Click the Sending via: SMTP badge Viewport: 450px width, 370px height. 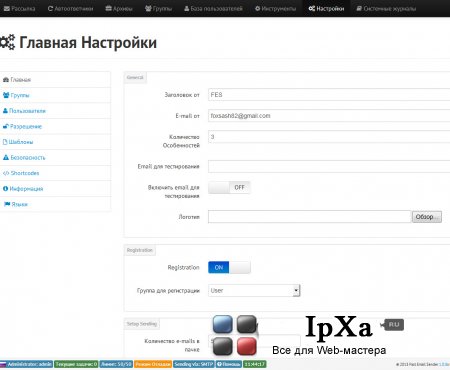pyautogui.click(x=193, y=364)
